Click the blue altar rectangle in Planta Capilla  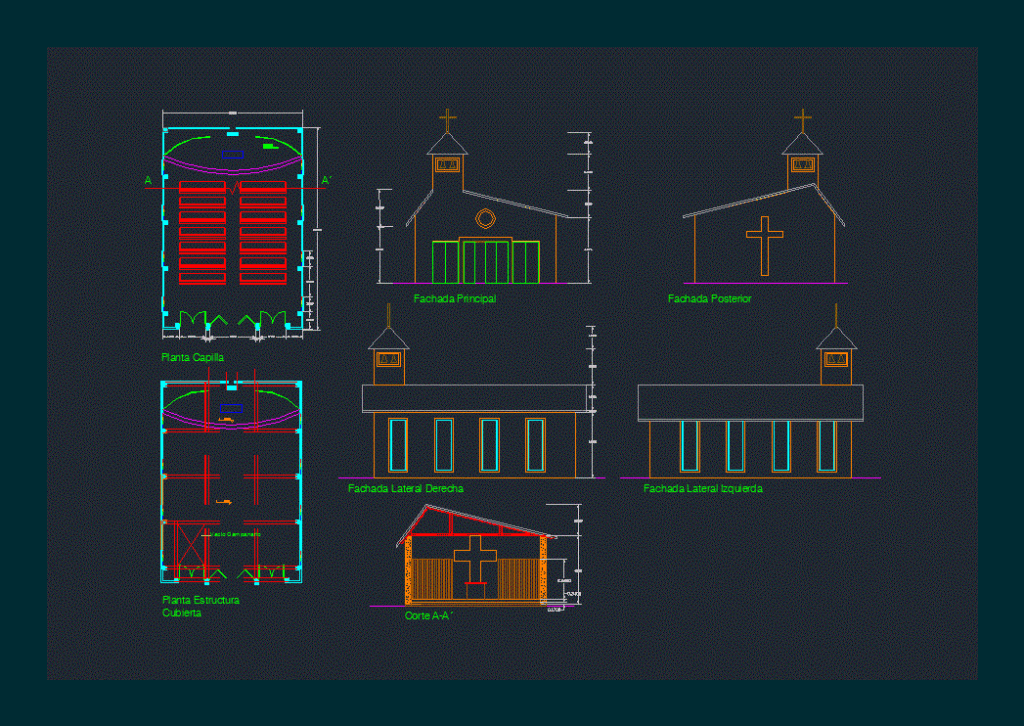click(233, 155)
